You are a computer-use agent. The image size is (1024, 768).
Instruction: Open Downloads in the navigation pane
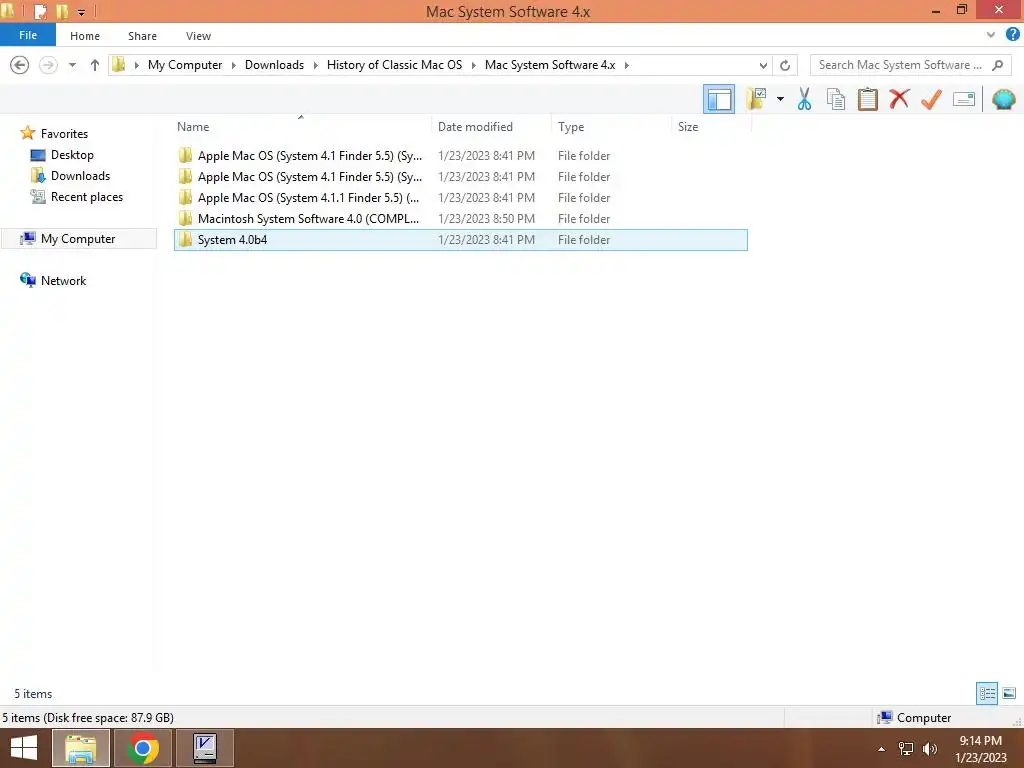point(80,176)
